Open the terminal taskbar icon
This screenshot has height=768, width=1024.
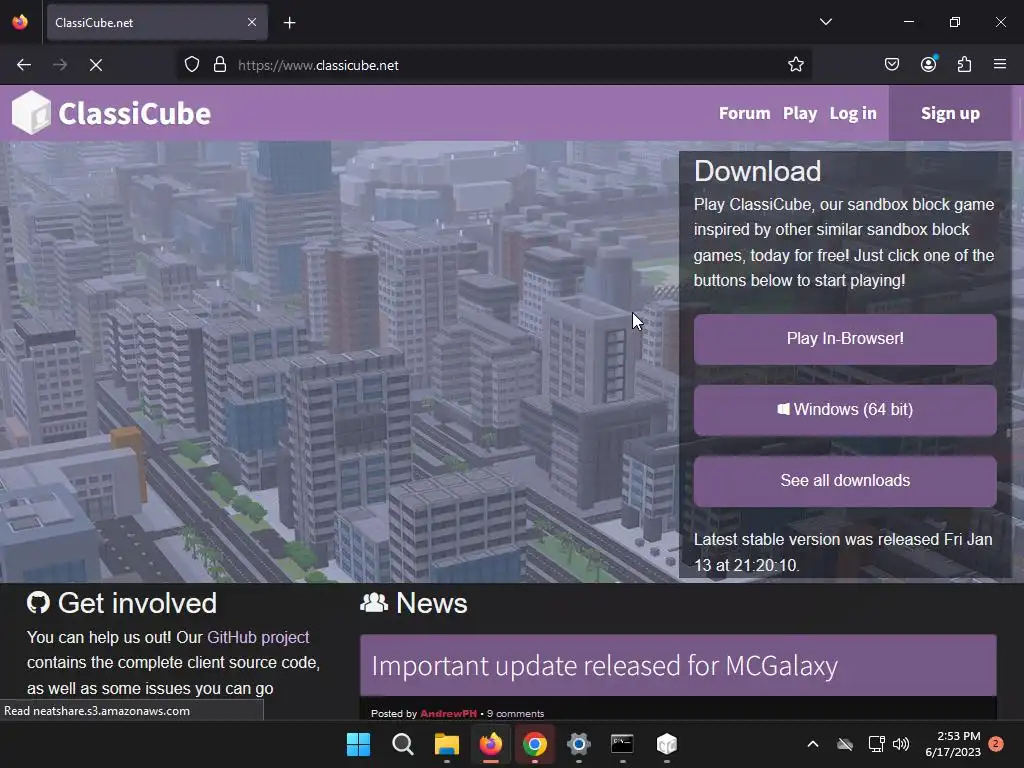click(x=622, y=744)
